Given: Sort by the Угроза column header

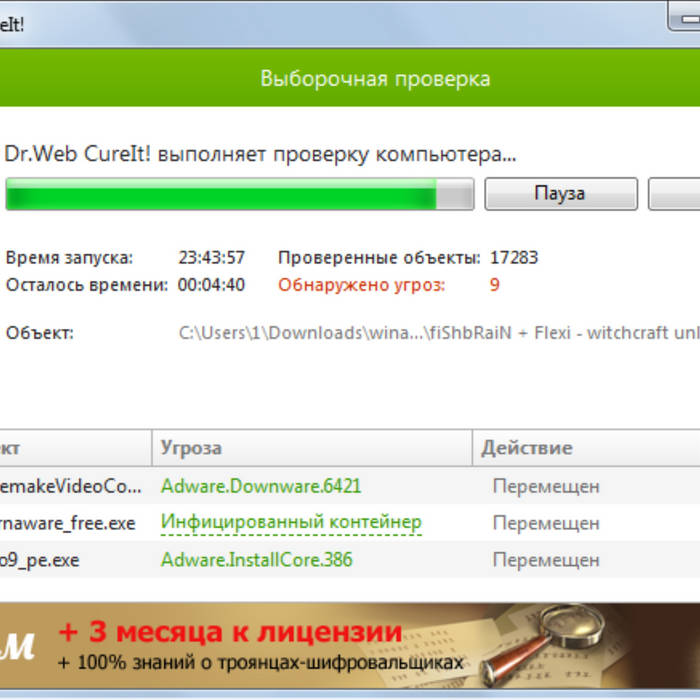Looking at the screenshot, I should [310, 448].
